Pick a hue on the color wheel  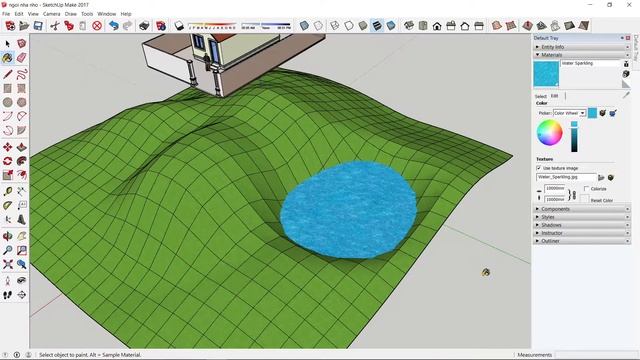pos(549,133)
